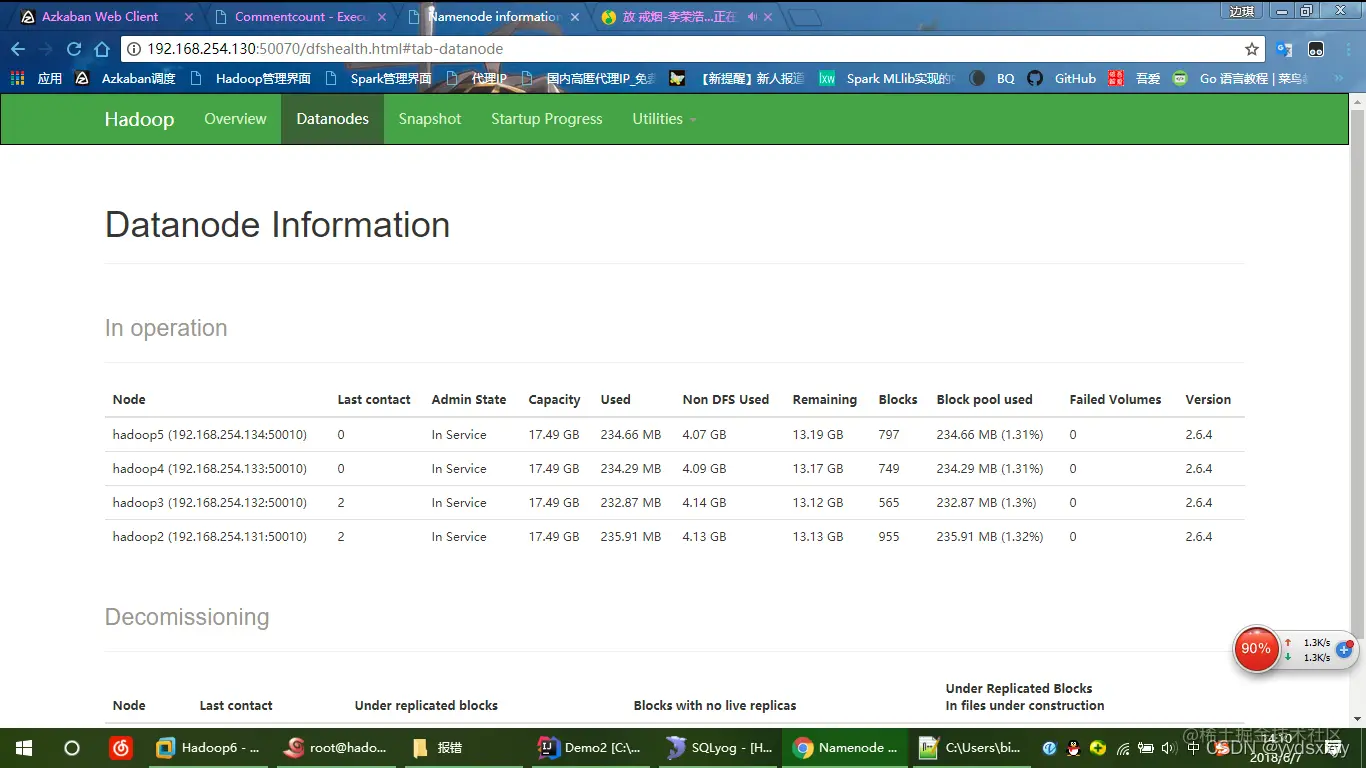The width and height of the screenshot is (1366, 768).
Task: Mute the music tab via speaker icon
Action: (752, 17)
